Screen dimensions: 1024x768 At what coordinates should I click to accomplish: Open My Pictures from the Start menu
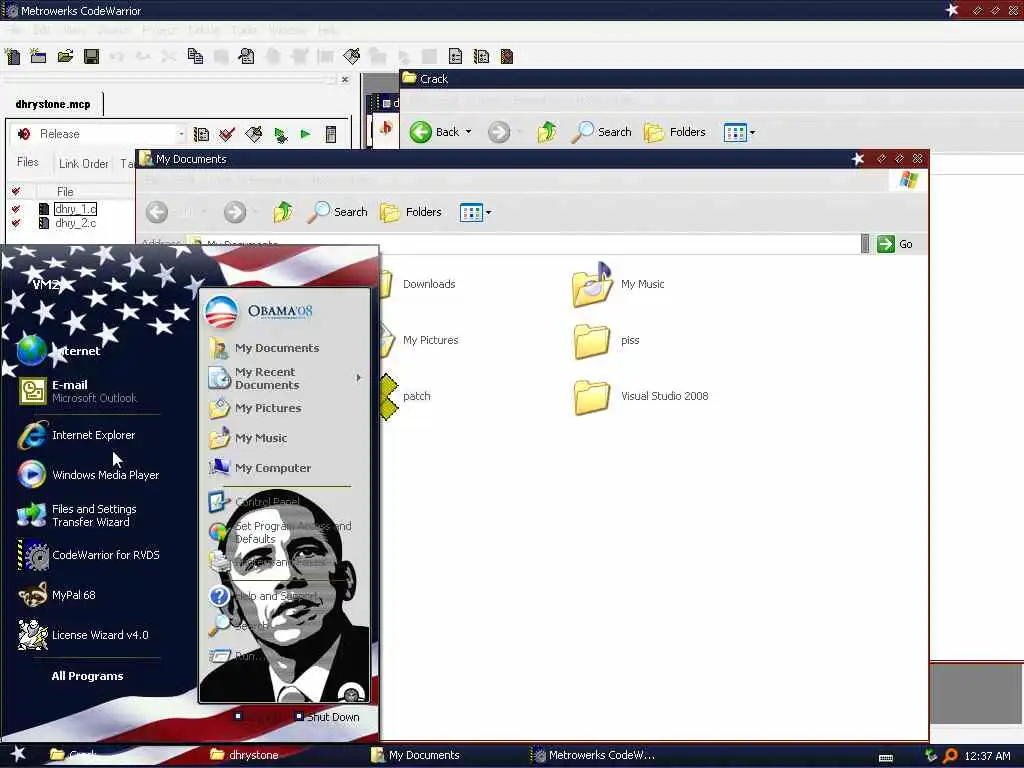pyautogui.click(x=256, y=408)
